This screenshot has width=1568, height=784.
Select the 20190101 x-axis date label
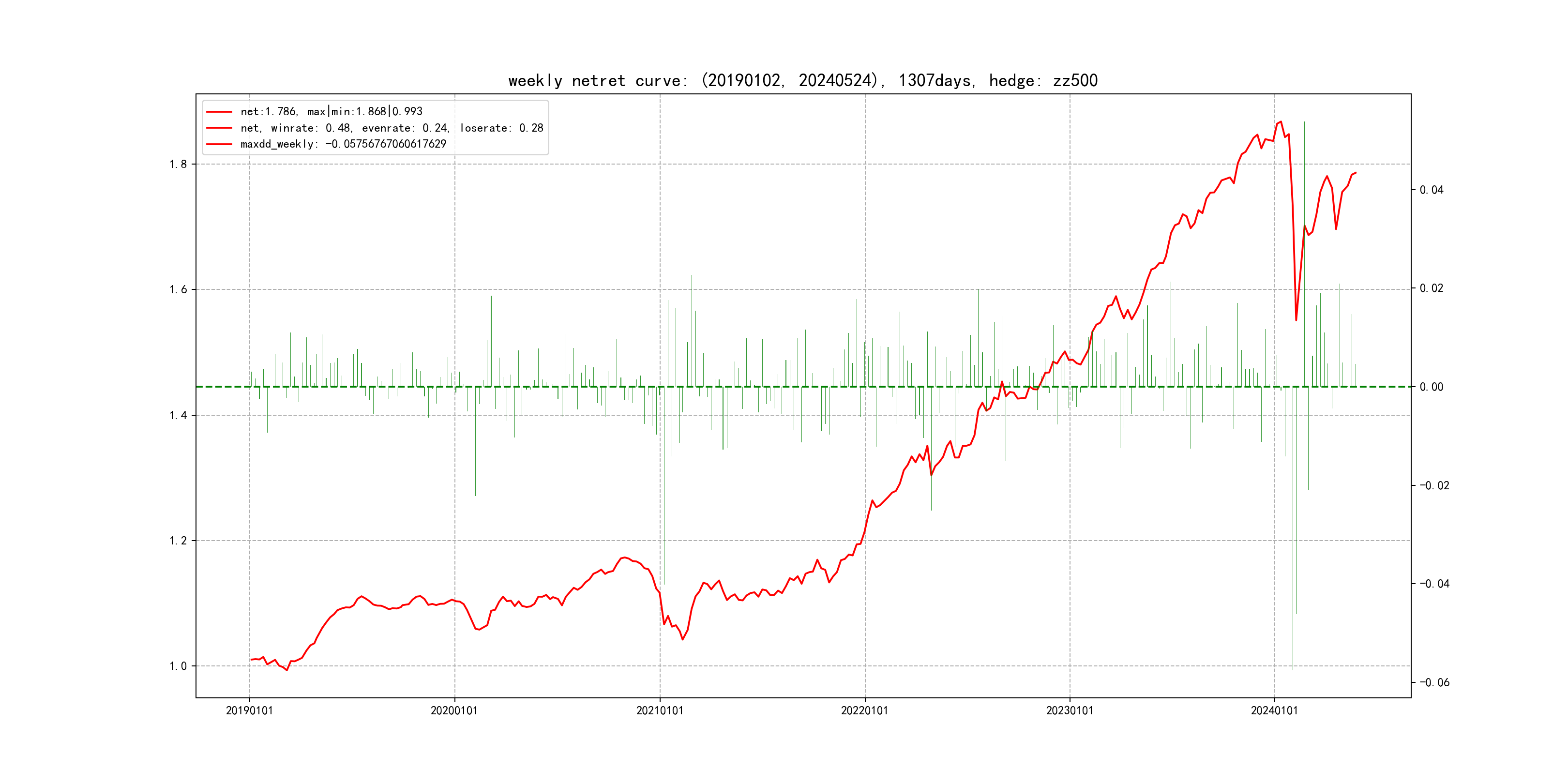coord(250,711)
